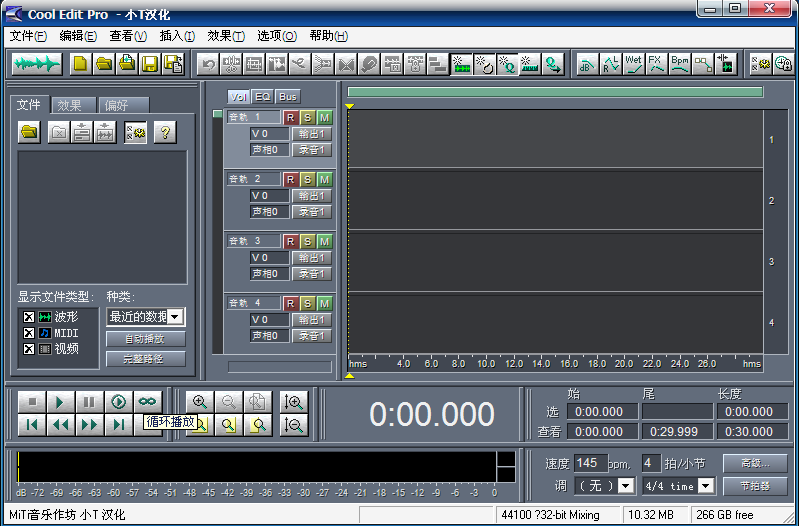The image size is (799, 526).
Task: Switch to waveform edit view icon
Action: [37, 64]
